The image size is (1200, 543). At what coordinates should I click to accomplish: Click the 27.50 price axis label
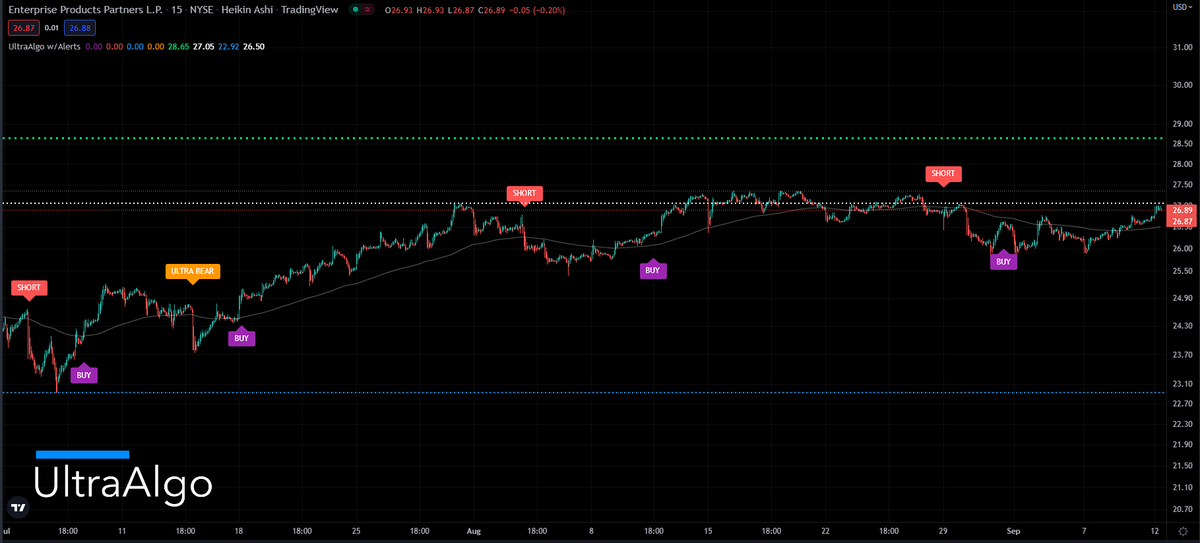coord(1181,185)
